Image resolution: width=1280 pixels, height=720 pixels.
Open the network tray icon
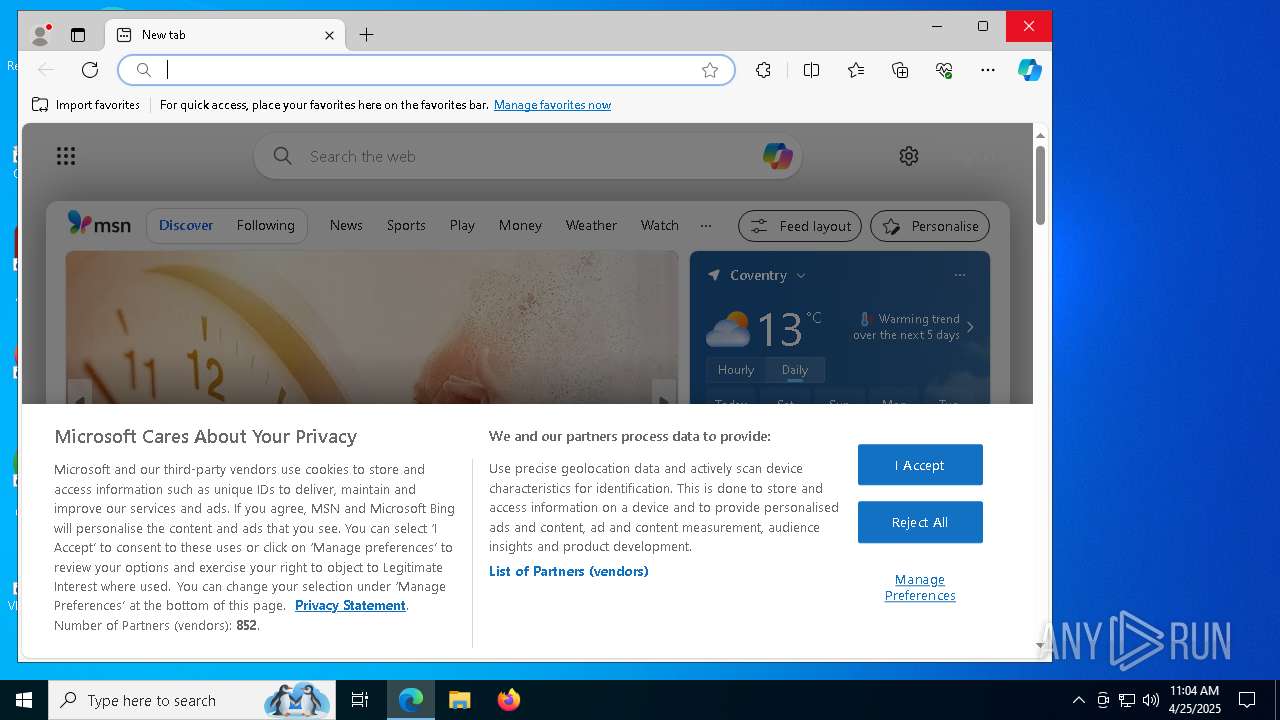[x=1127, y=700]
